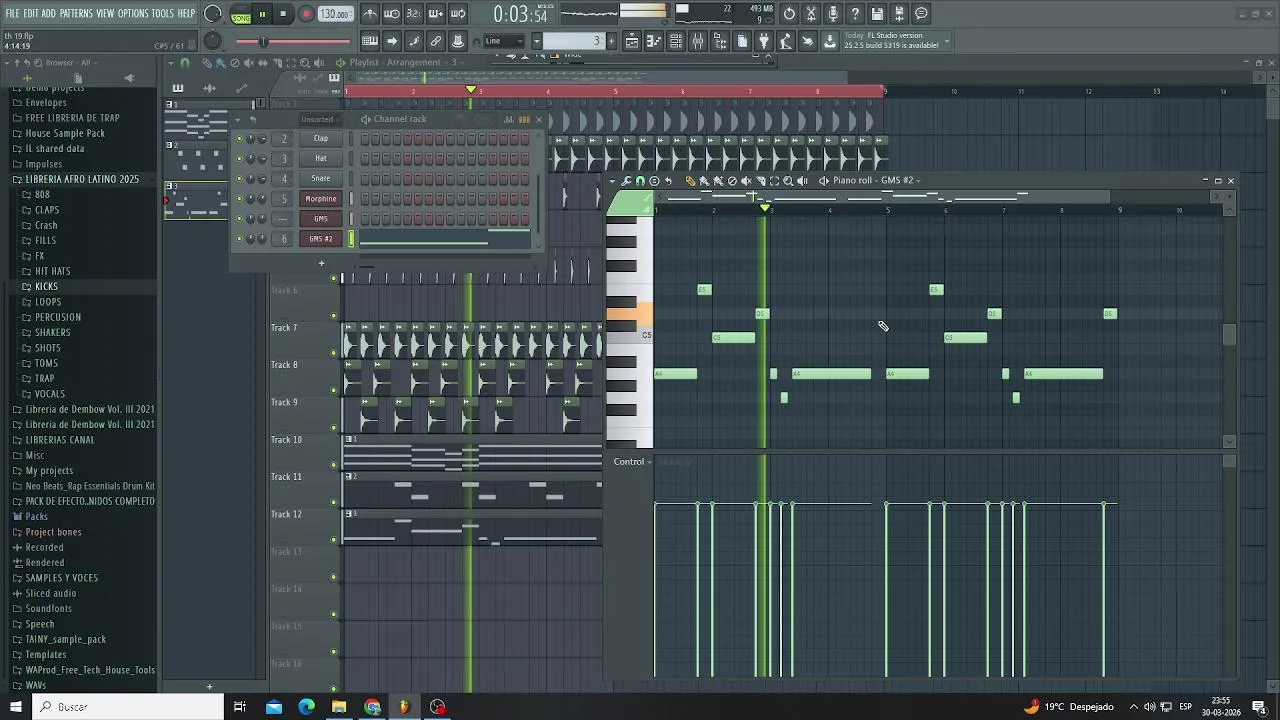1280x720 pixels.
Task: Click the tempo field showing 130.000
Action: (x=335, y=14)
